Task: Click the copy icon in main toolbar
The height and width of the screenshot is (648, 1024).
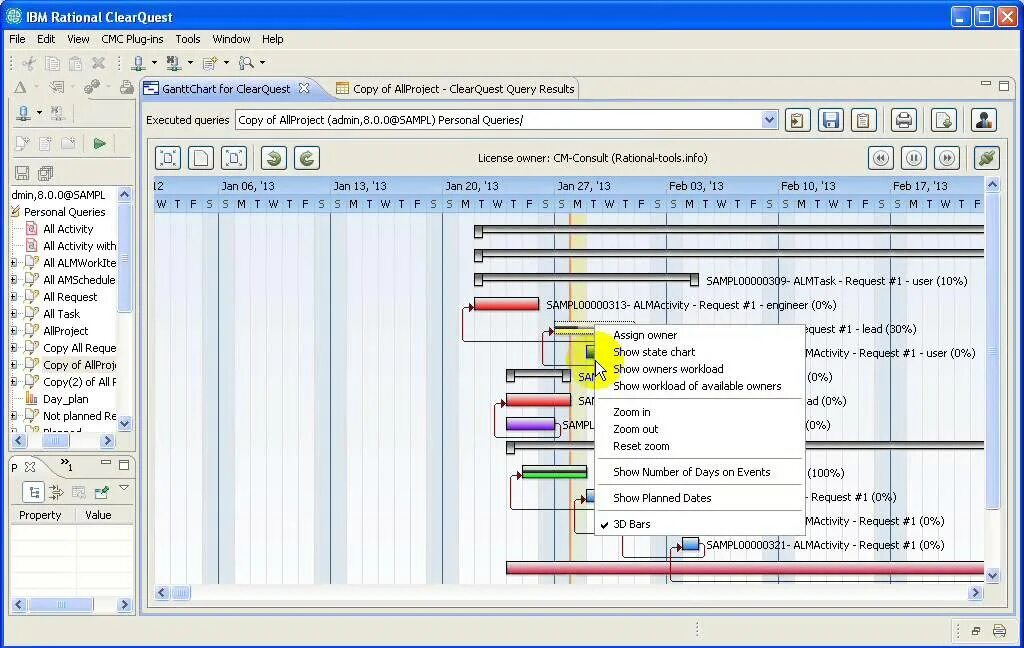Action: [x=53, y=63]
